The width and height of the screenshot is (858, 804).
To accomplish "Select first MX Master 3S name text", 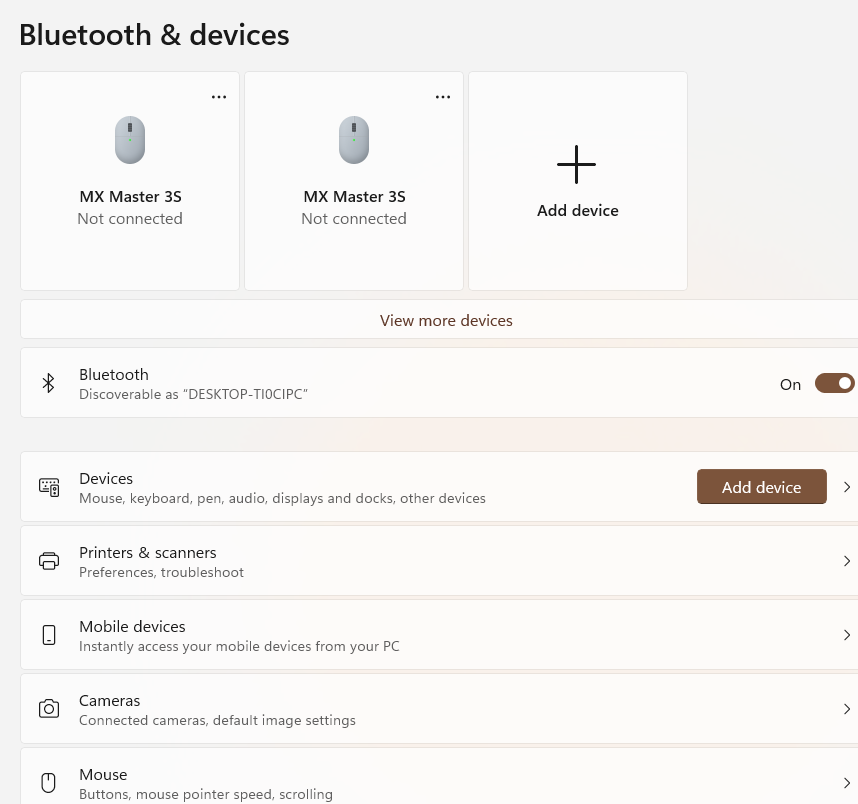I will (130, 196).
